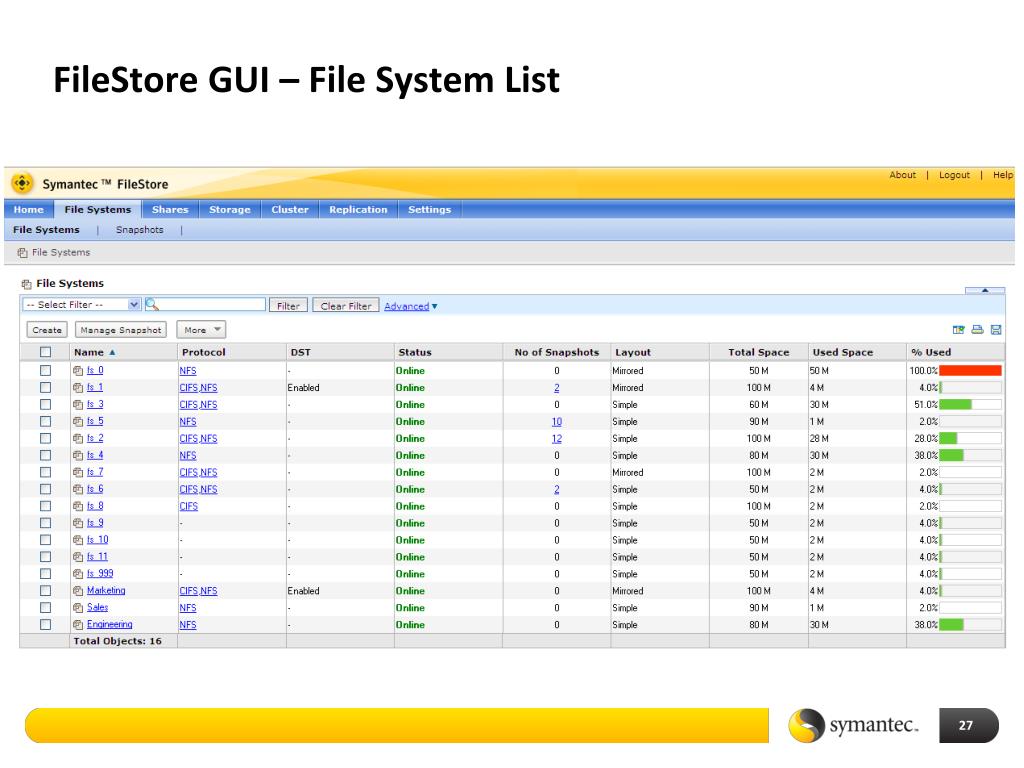Check the checkbox for Marketing row

[45, 590]
